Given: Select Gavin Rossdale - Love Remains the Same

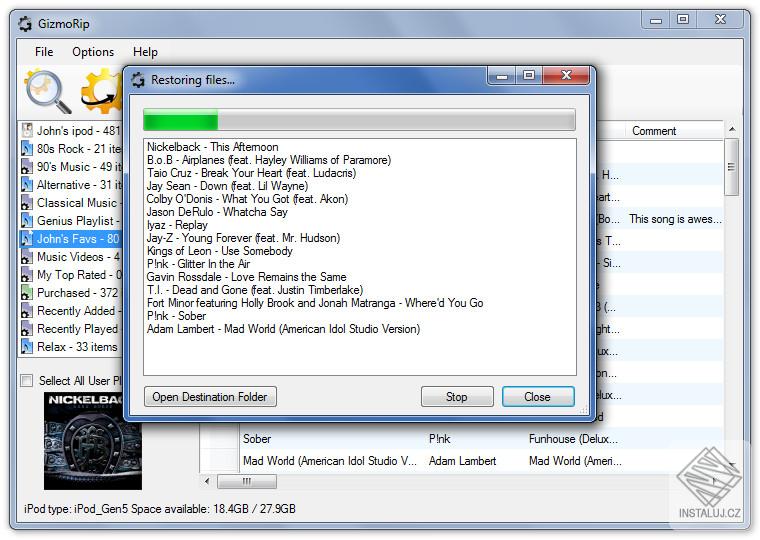Looking at the screenshot, I should [247, 277].
